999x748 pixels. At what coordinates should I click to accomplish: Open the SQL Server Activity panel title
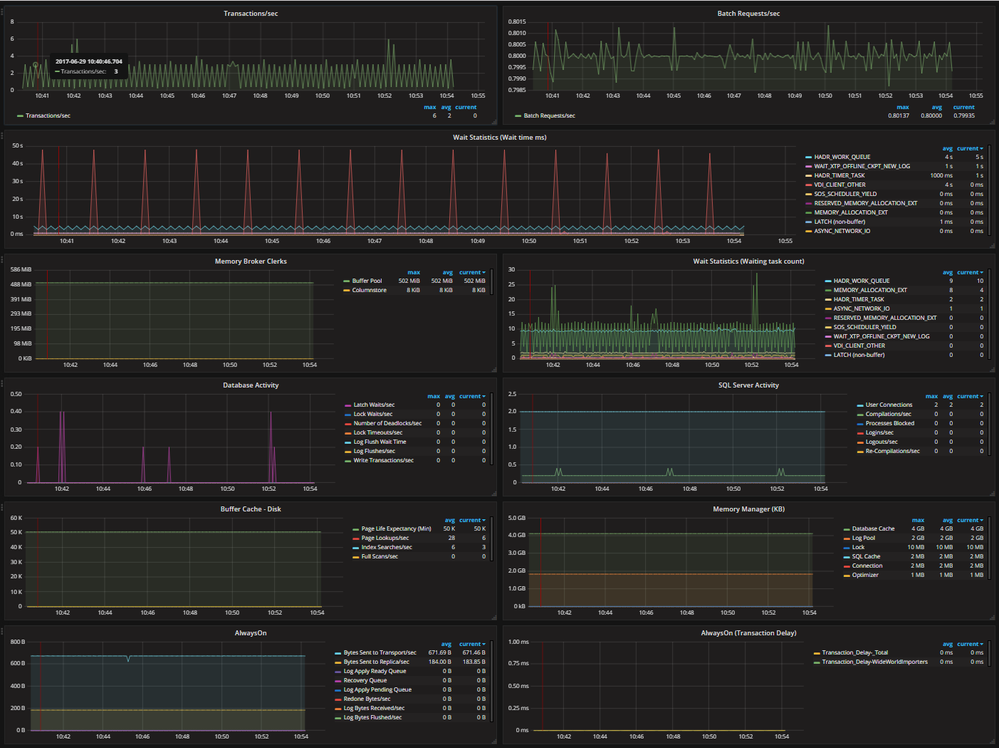tap(748, 385)
